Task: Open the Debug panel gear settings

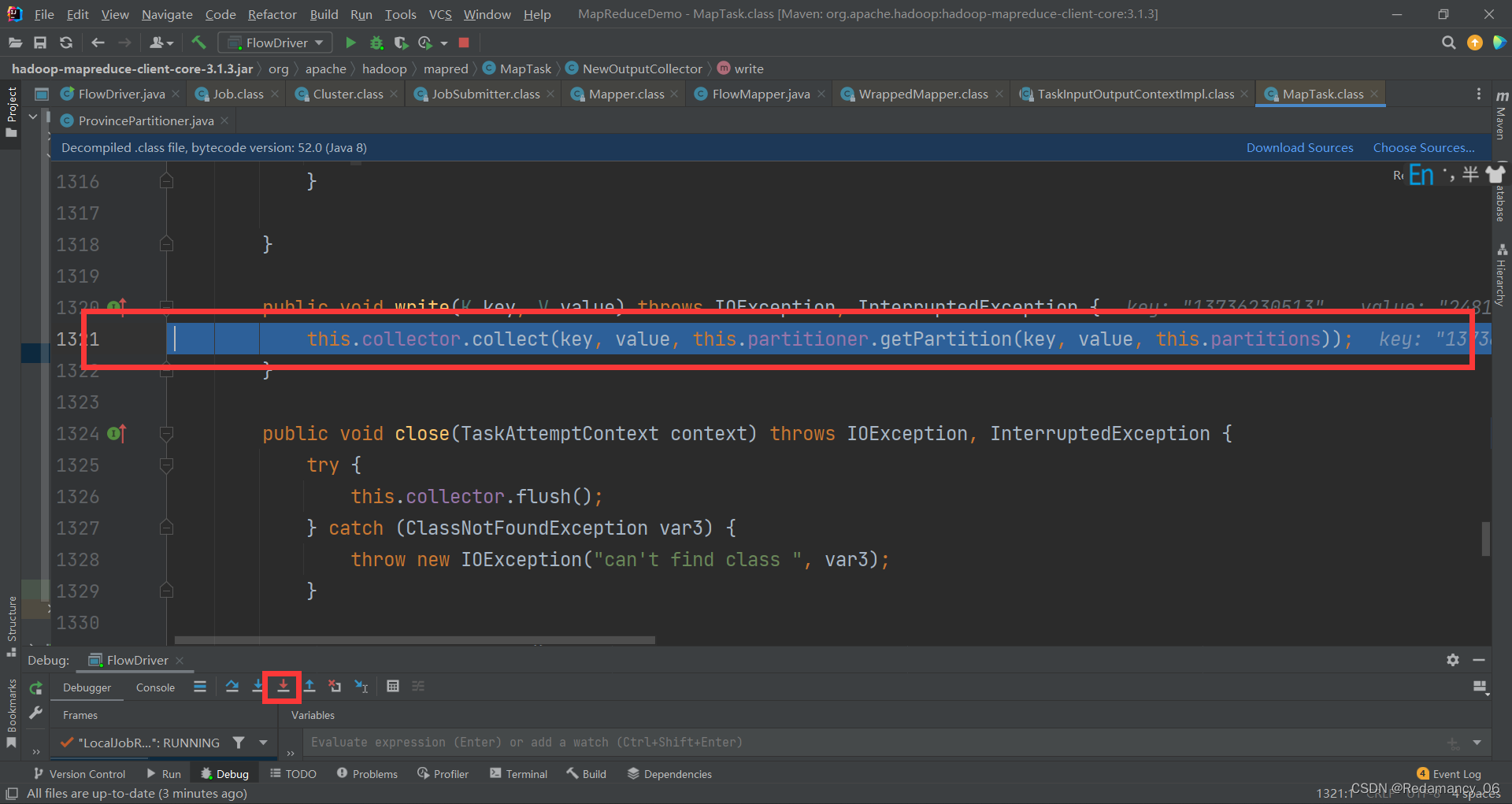Action: [x=1453, y=660]
